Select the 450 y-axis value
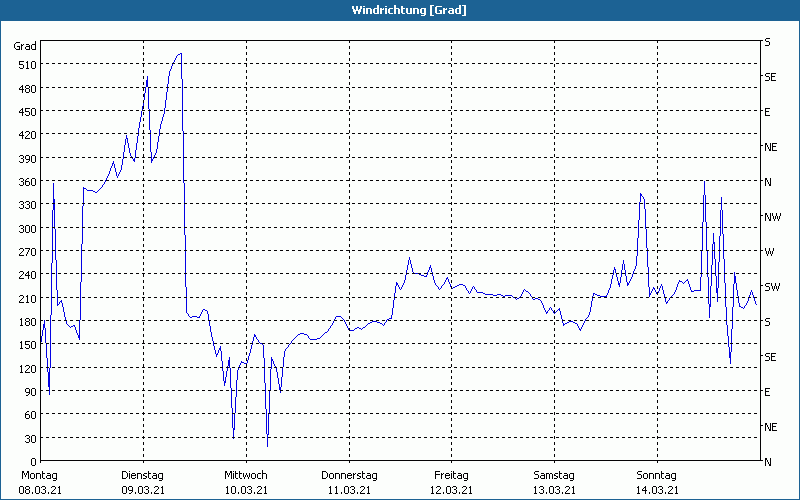This screenshot has height=500, width=800. tap(28, 112)
